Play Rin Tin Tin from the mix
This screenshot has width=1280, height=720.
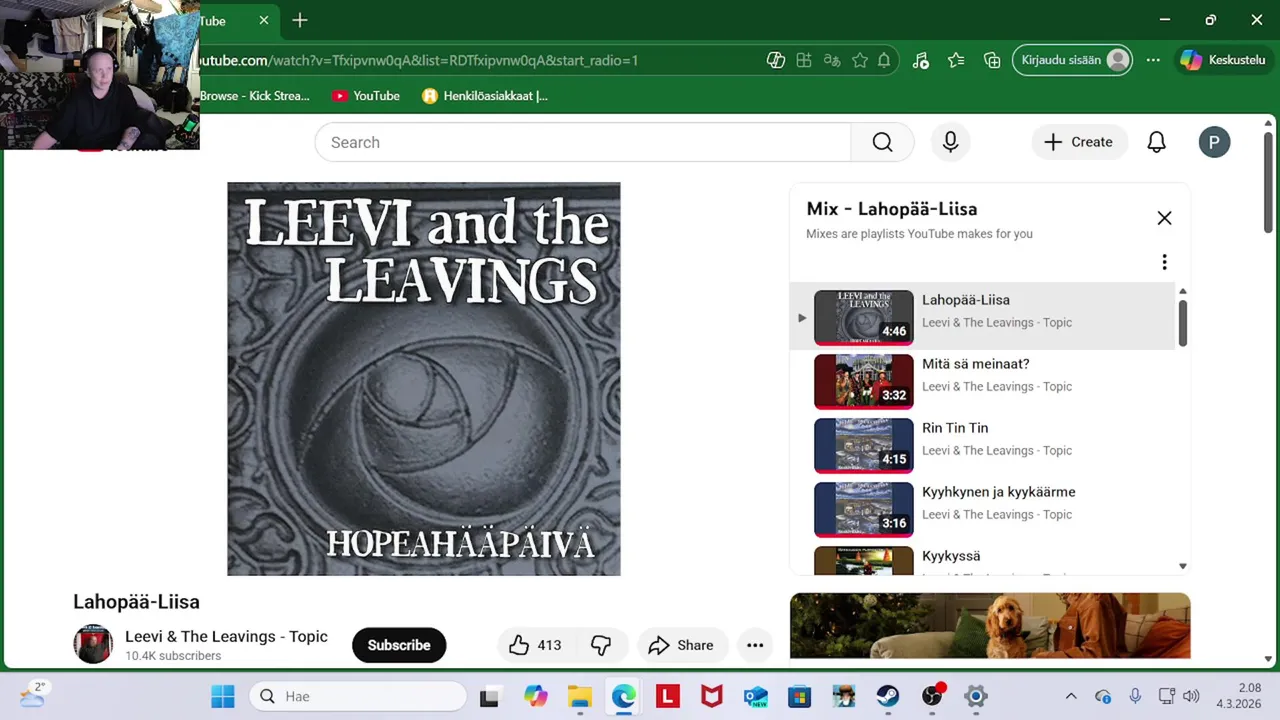click(982, 445)
